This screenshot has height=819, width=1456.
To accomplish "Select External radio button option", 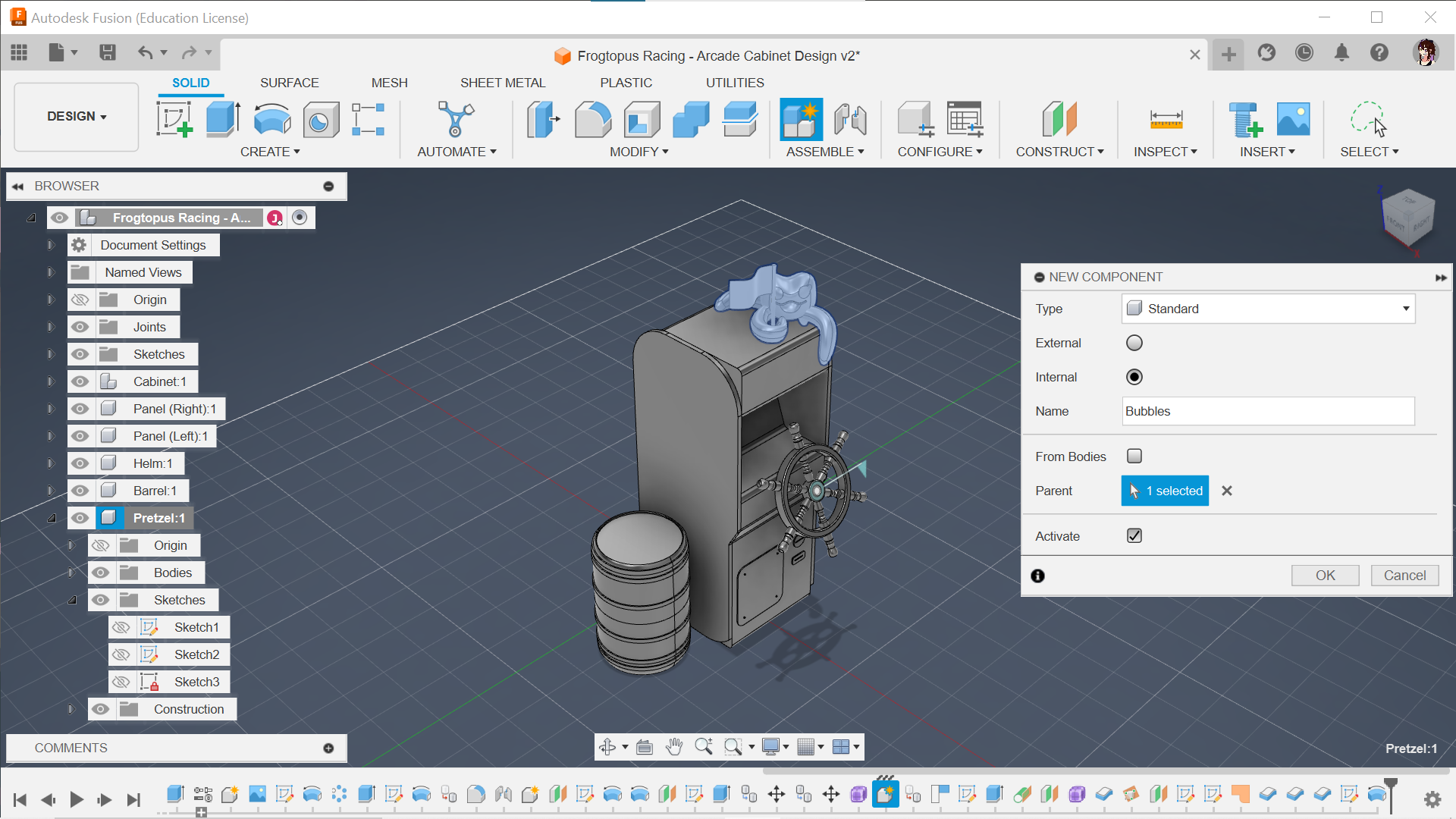I will [x=1134, y=342].
